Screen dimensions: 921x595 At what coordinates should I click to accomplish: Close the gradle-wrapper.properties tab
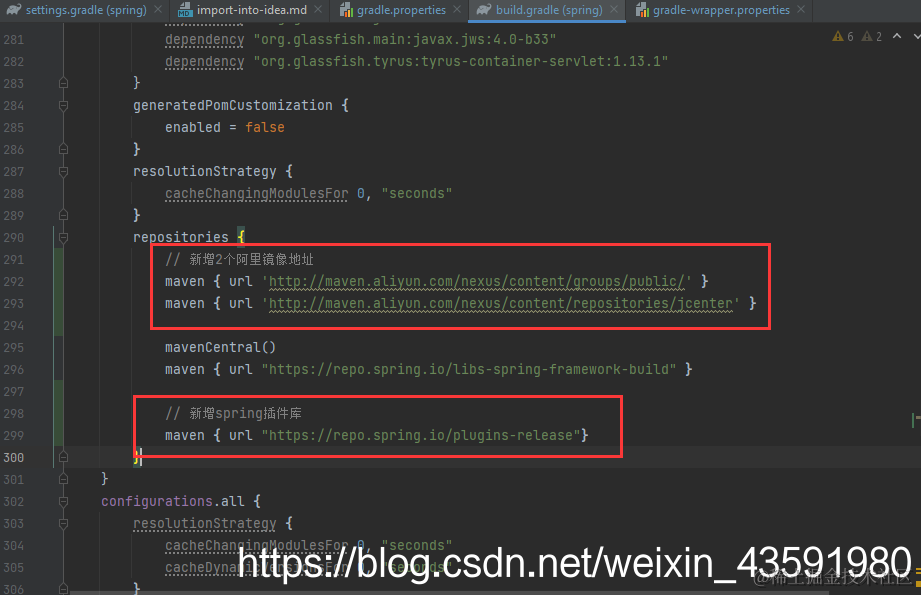click(801, 10)
